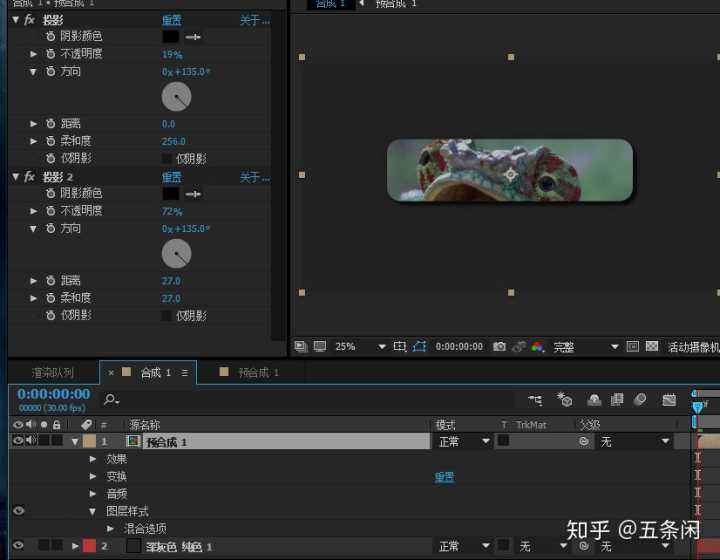Collapse the first 投影 effect group
This screenshot has width=720, height=560.
[x=16, y=20]
